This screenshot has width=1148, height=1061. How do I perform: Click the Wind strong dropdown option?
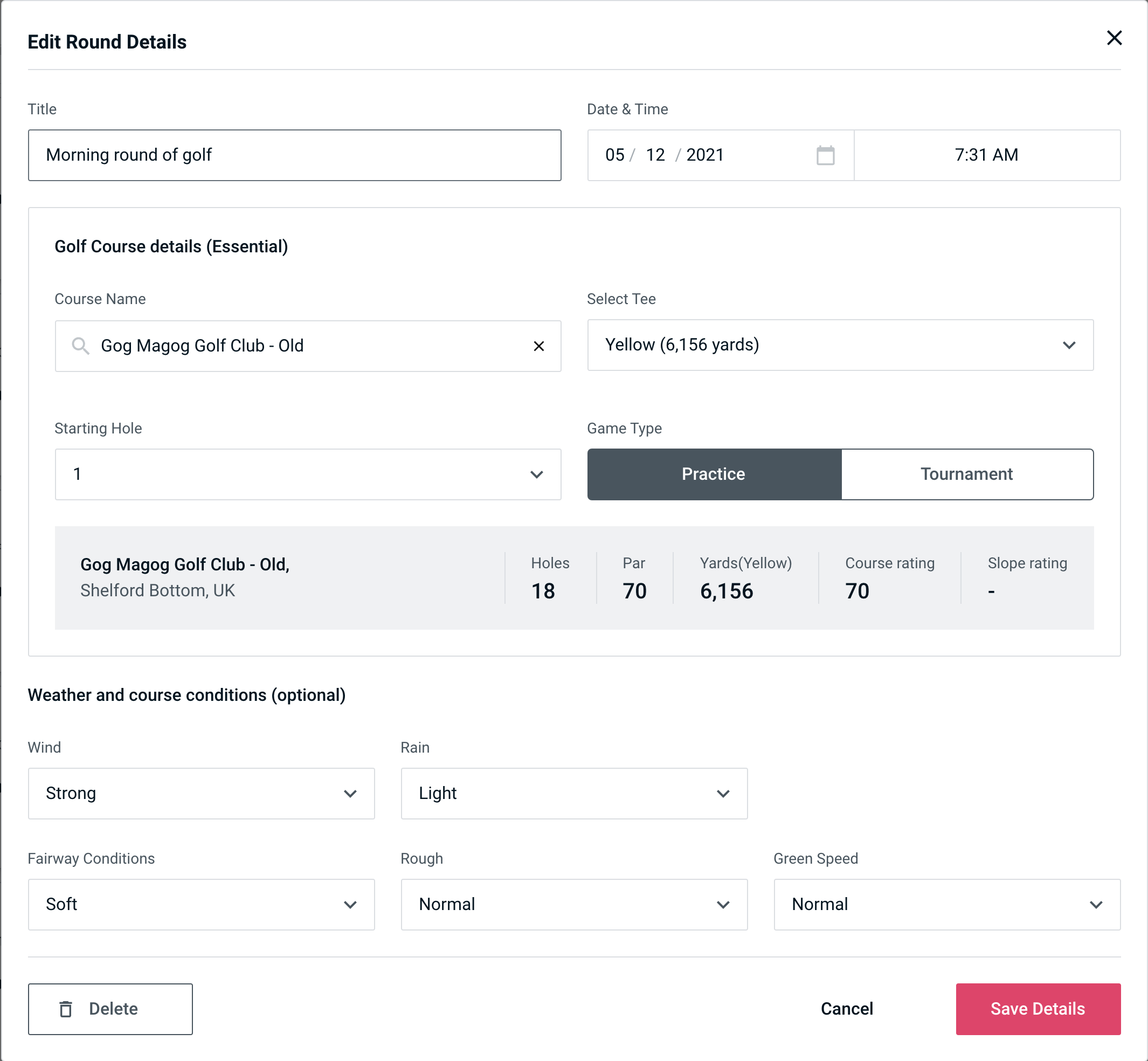tap(201, 793)
